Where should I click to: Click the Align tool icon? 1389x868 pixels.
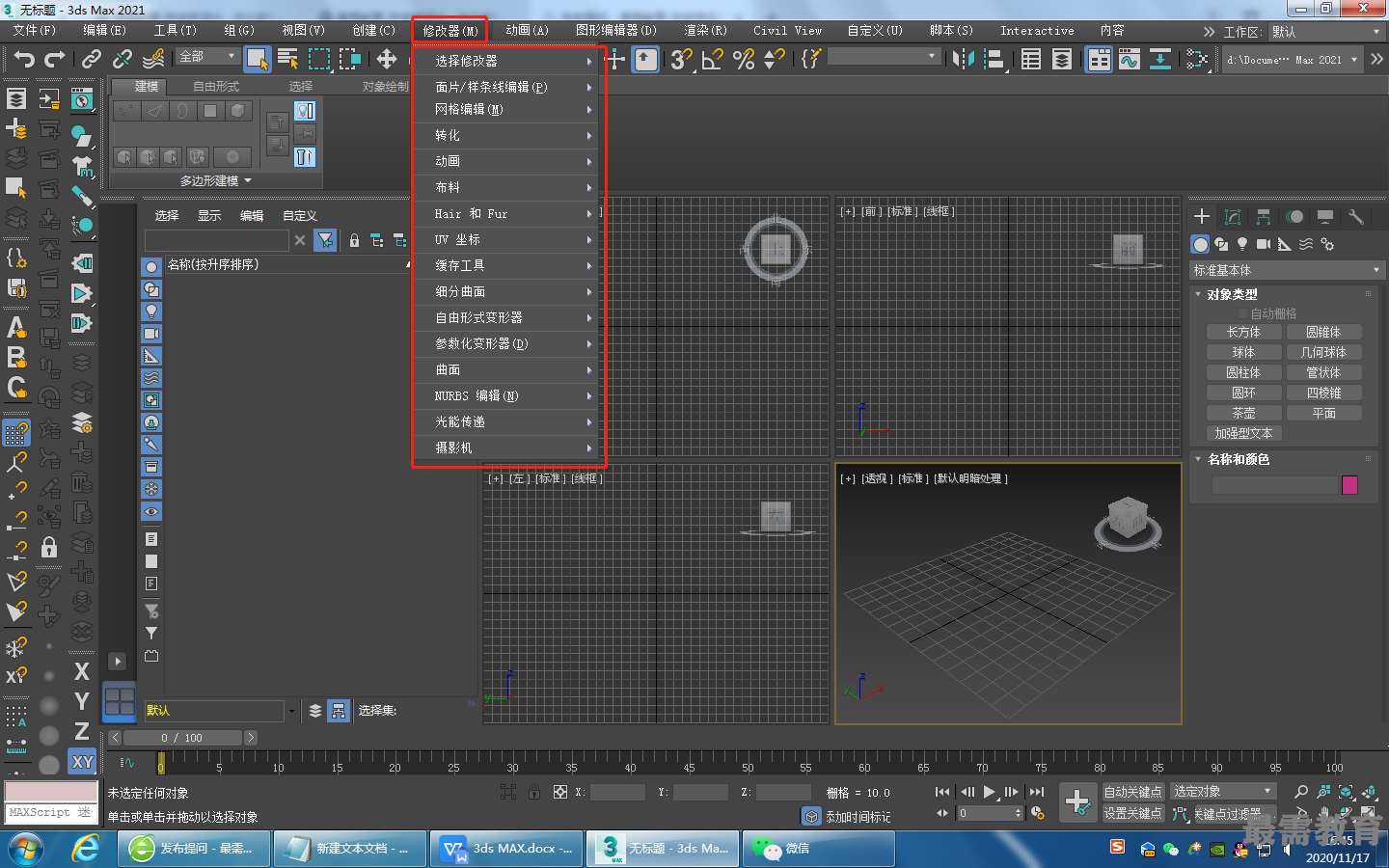click(994, 60)
